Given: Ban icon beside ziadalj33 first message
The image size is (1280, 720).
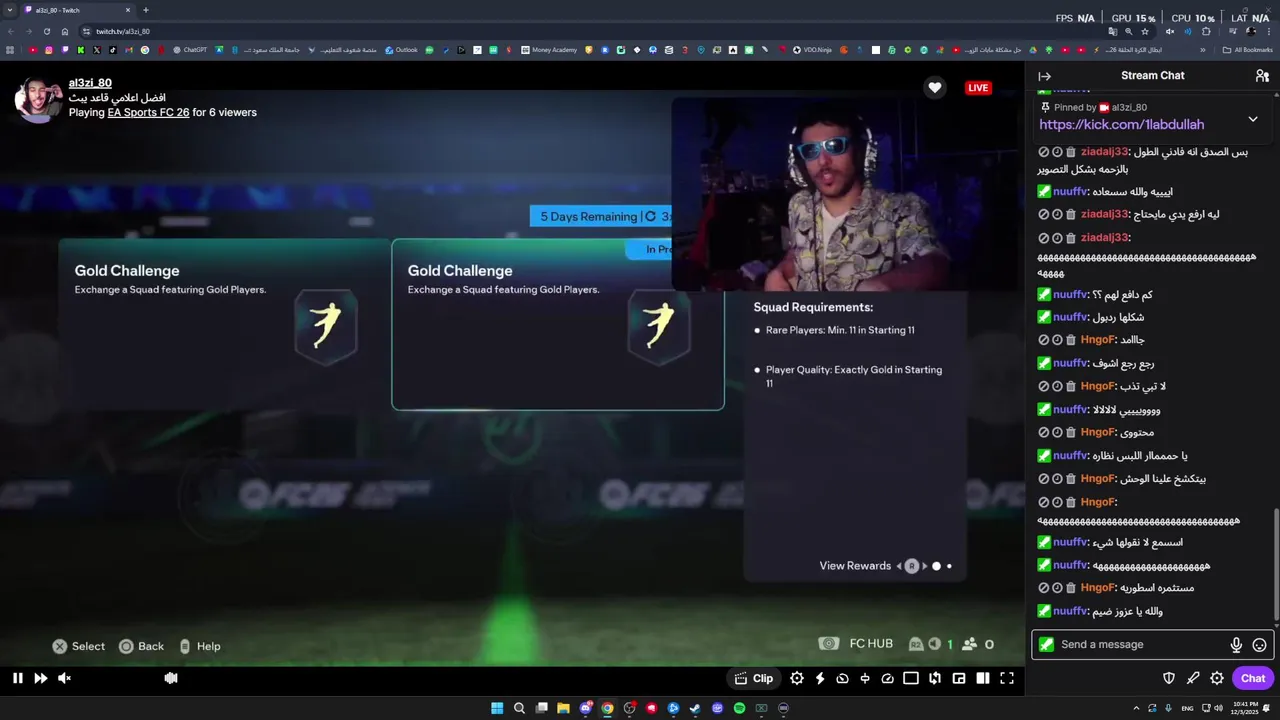Looking at the screenshot, I should tap(1044, 152).
